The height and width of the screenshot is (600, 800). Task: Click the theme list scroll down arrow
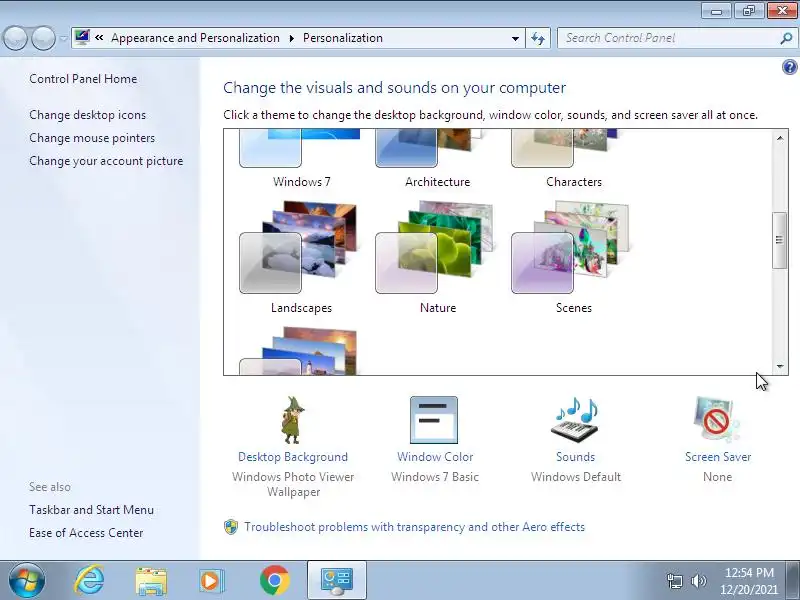pyautogui.click(x=780, y=366)
